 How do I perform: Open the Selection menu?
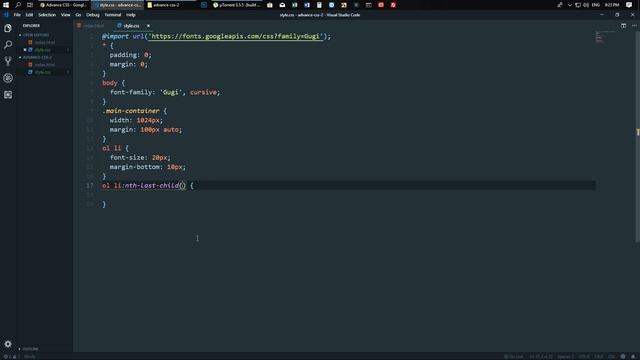click(47, 15)
